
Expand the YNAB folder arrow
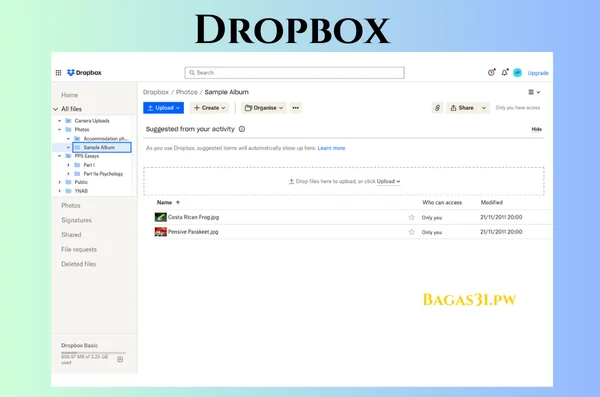(x=60, y=191)
